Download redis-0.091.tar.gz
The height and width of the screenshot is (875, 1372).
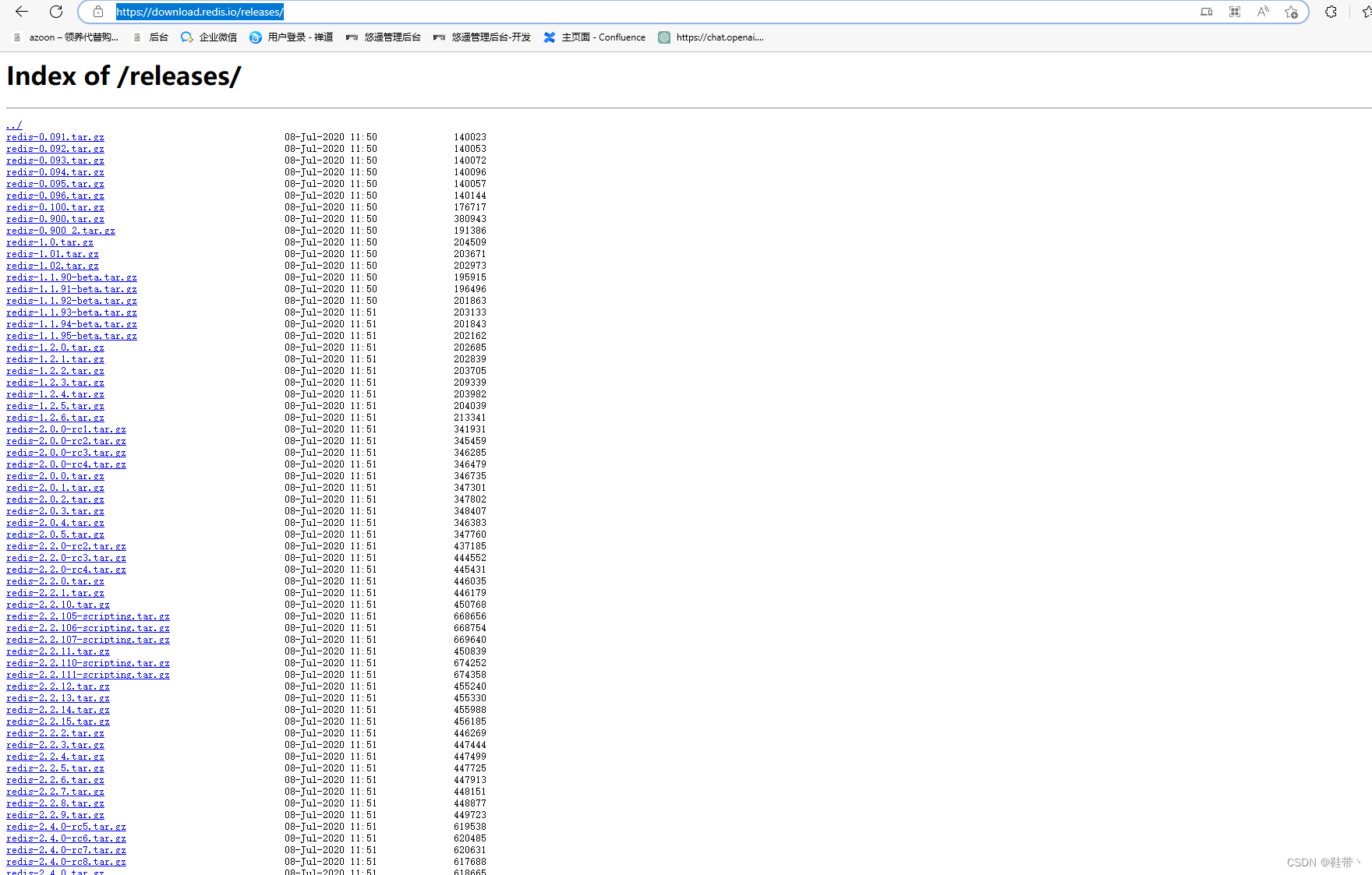click(55, 136)
